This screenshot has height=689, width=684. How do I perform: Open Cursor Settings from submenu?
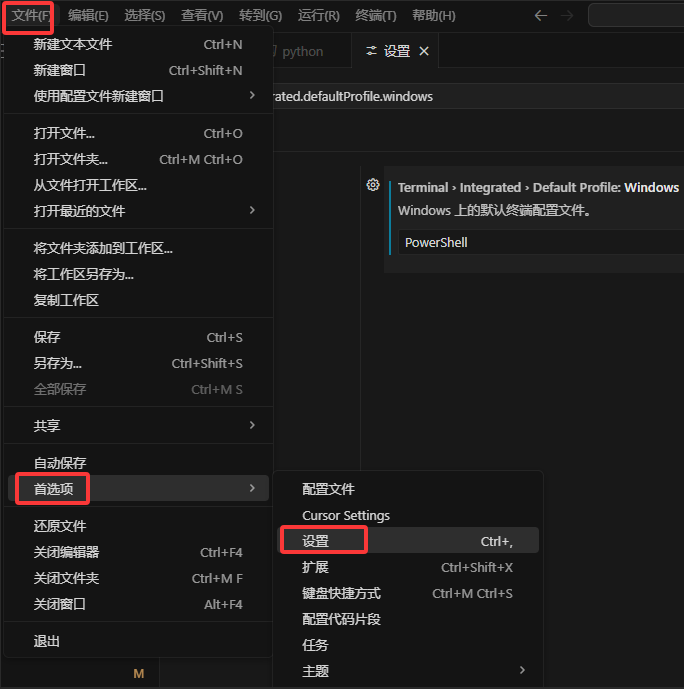pyautogui.click(x=409, y=515)
